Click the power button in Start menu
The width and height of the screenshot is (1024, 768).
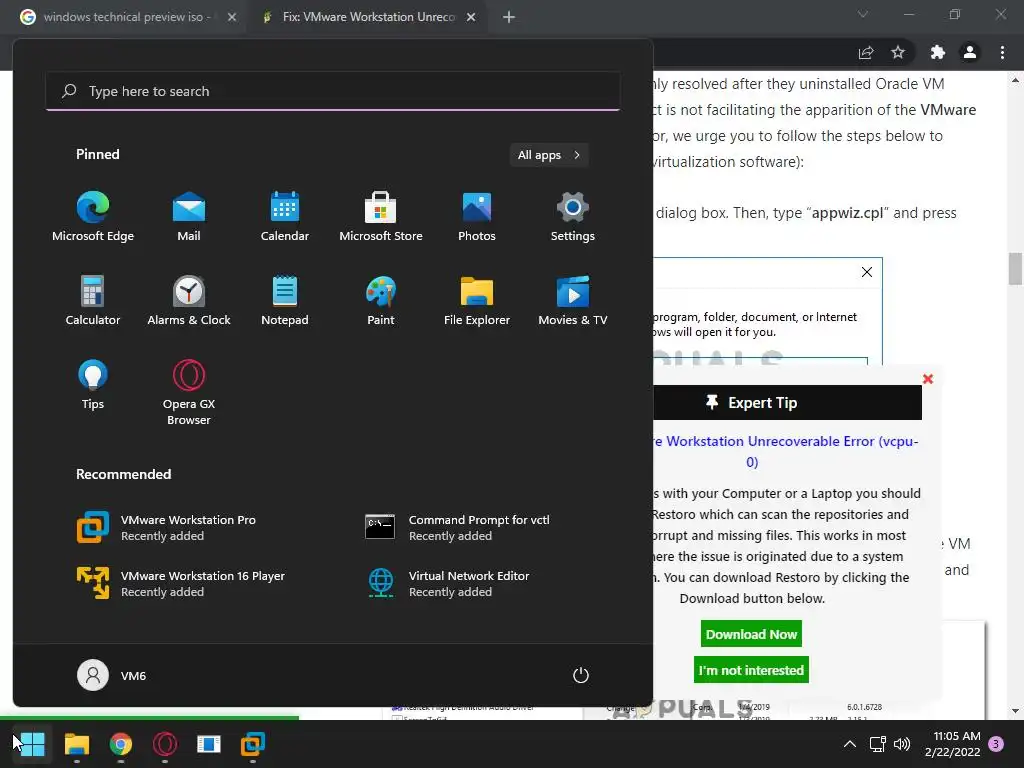581,675
